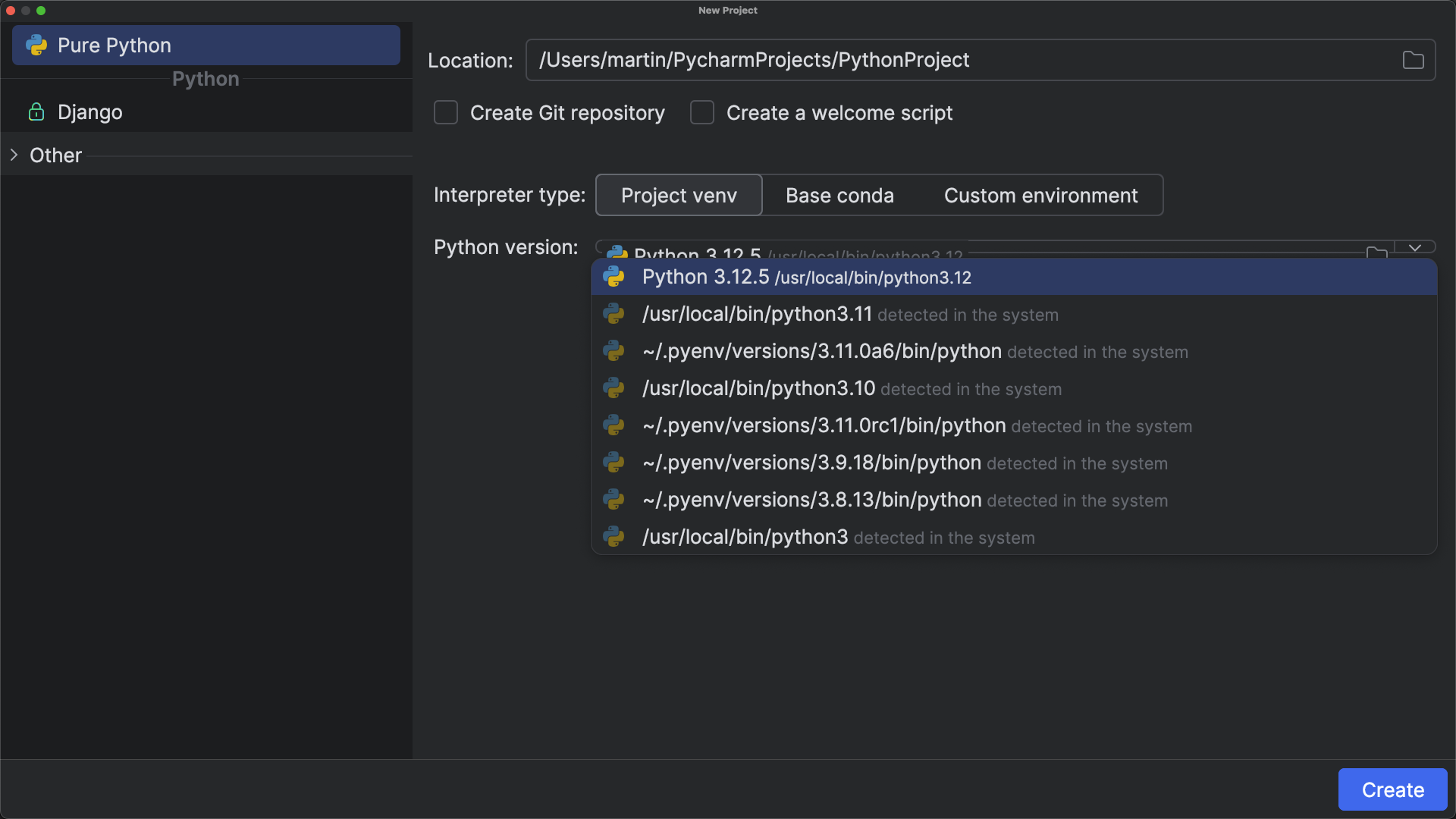Click the Python icon for pyenv 3.9.18 entry
Image resolution: width=1456 pixels, height=819 pixels.
click(614, 463)
